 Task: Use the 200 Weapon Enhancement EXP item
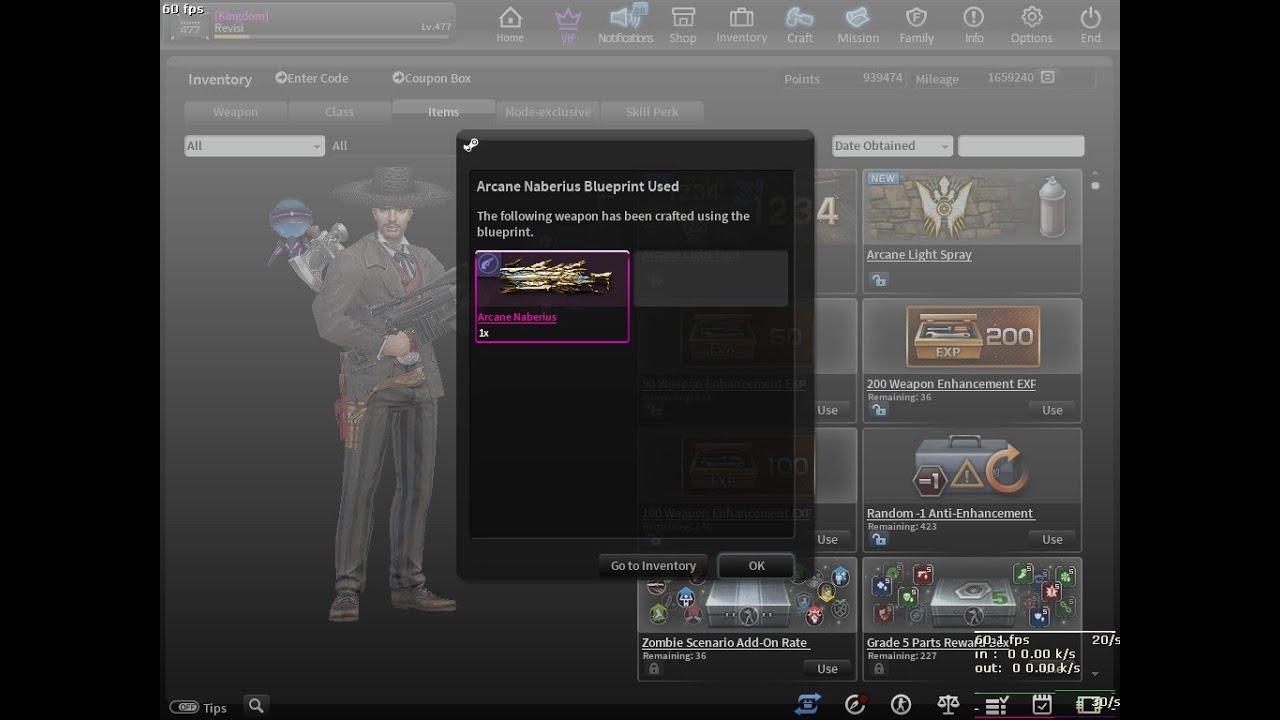tap(1052, 410)
